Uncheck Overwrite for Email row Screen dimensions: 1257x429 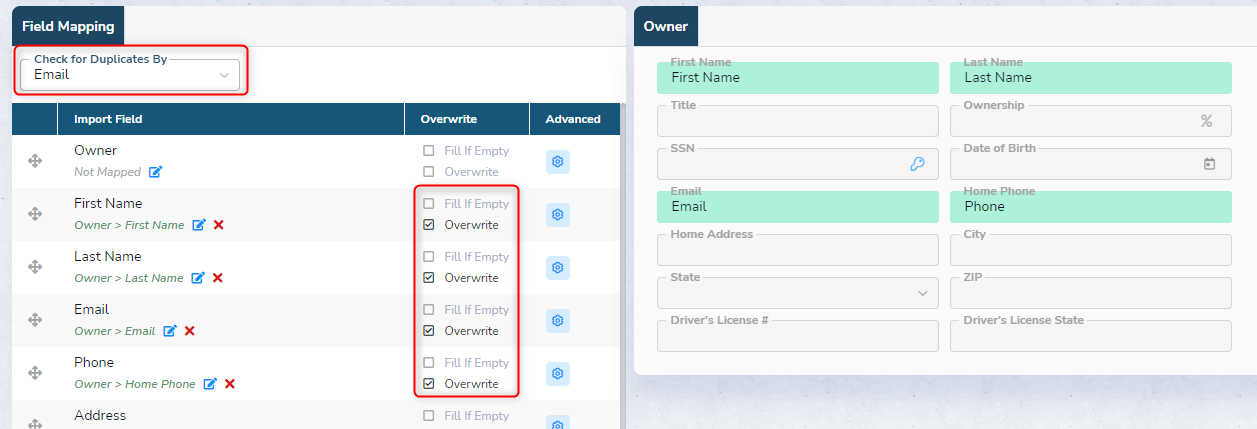pyautogui.click(x=429, y=331)
